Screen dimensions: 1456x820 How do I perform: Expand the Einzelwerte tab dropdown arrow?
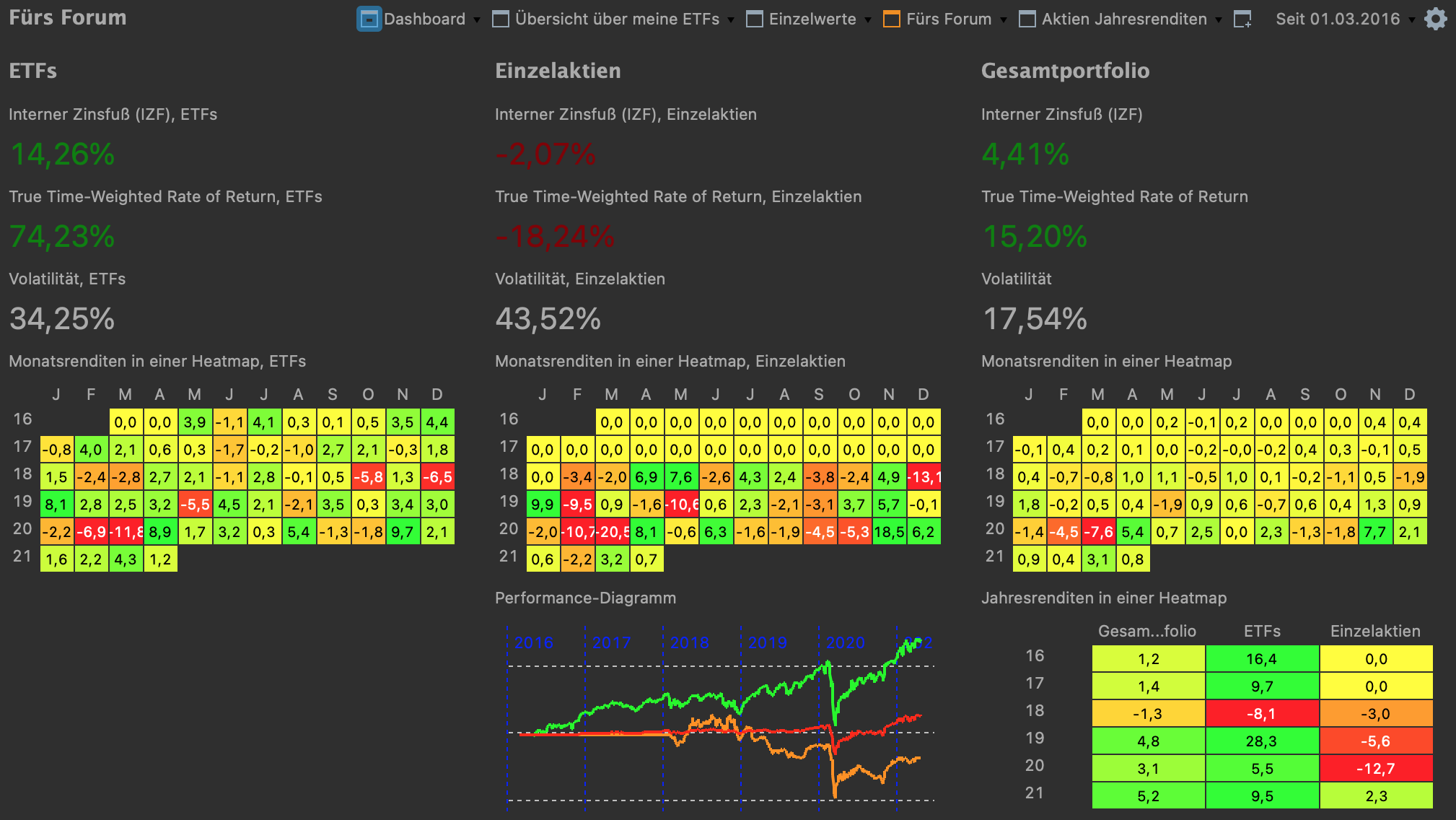tap(868, 20)
